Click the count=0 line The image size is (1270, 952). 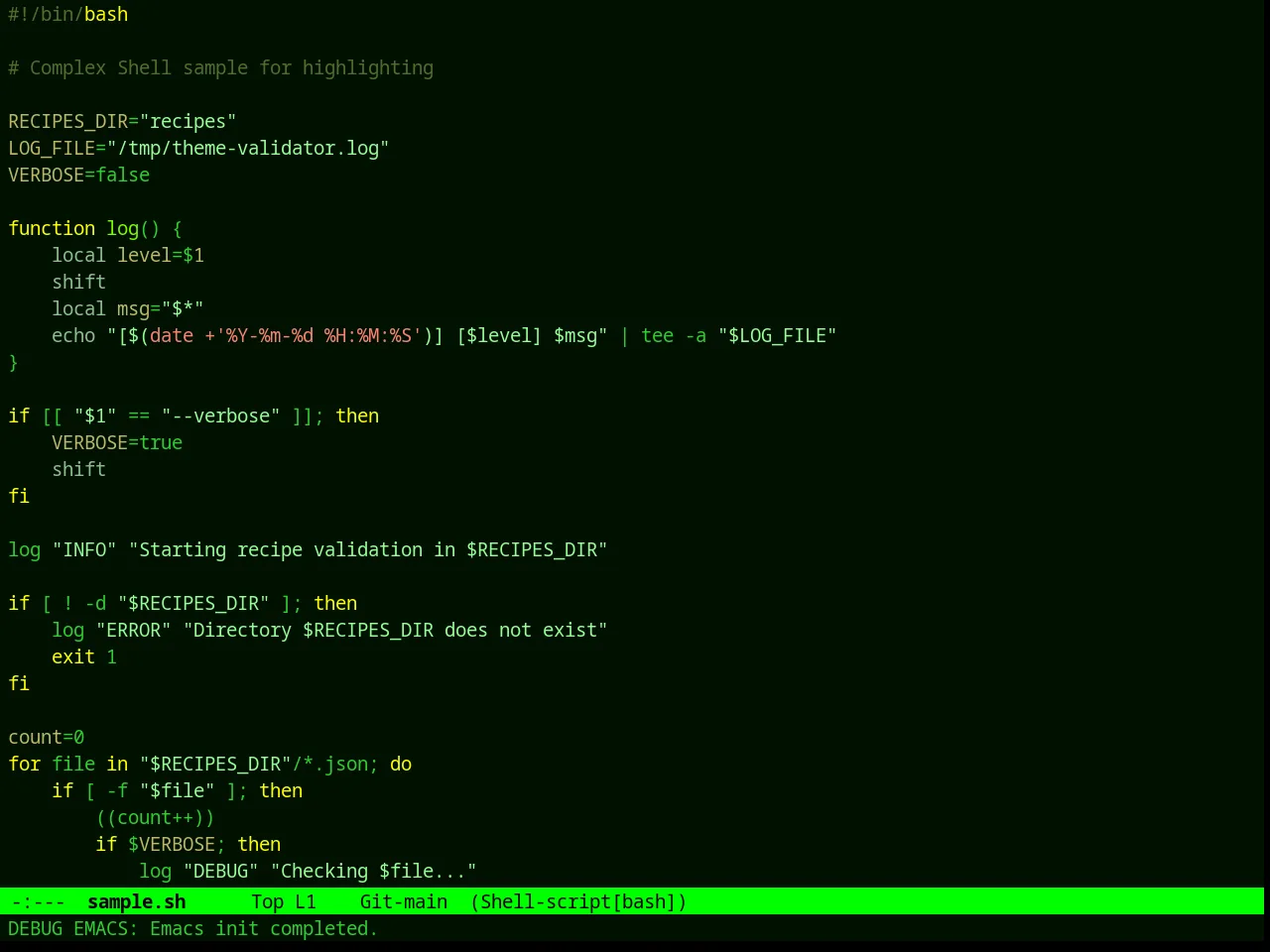coord(47,738)
